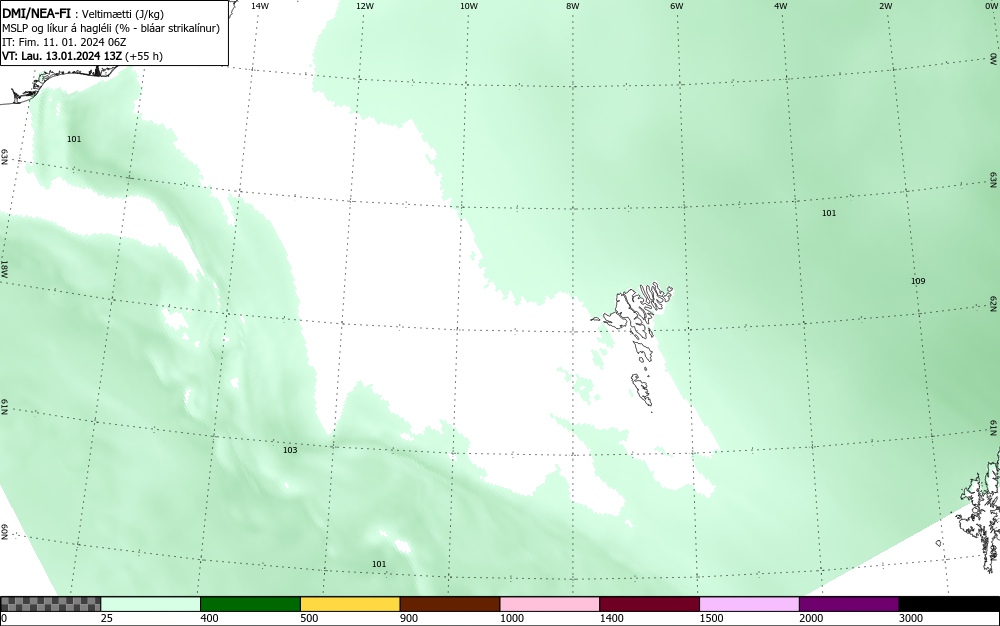Click the dark purple 2000–3000 legend swatch
The height and width of the screenshot is (626, 1000).
point(849,604)
